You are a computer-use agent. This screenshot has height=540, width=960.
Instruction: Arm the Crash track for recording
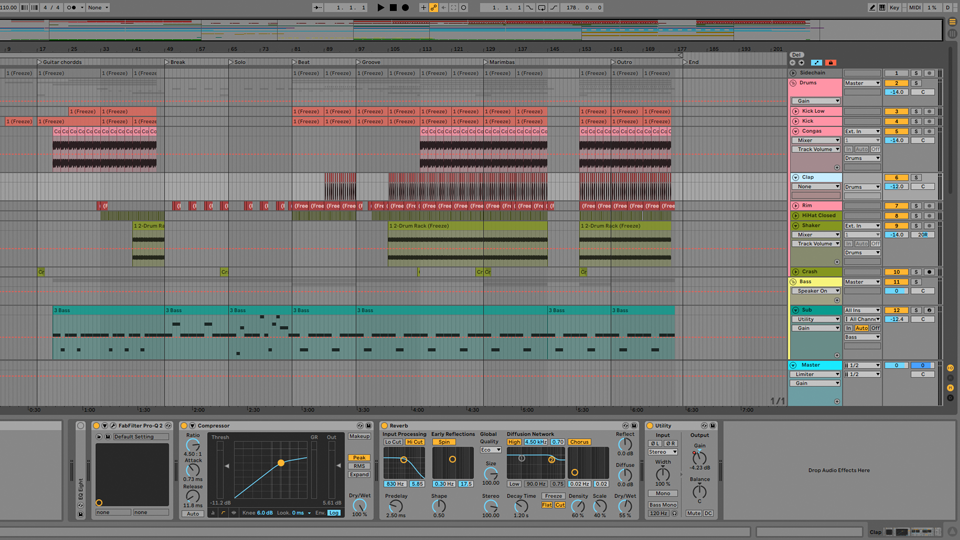coord(929,271)
